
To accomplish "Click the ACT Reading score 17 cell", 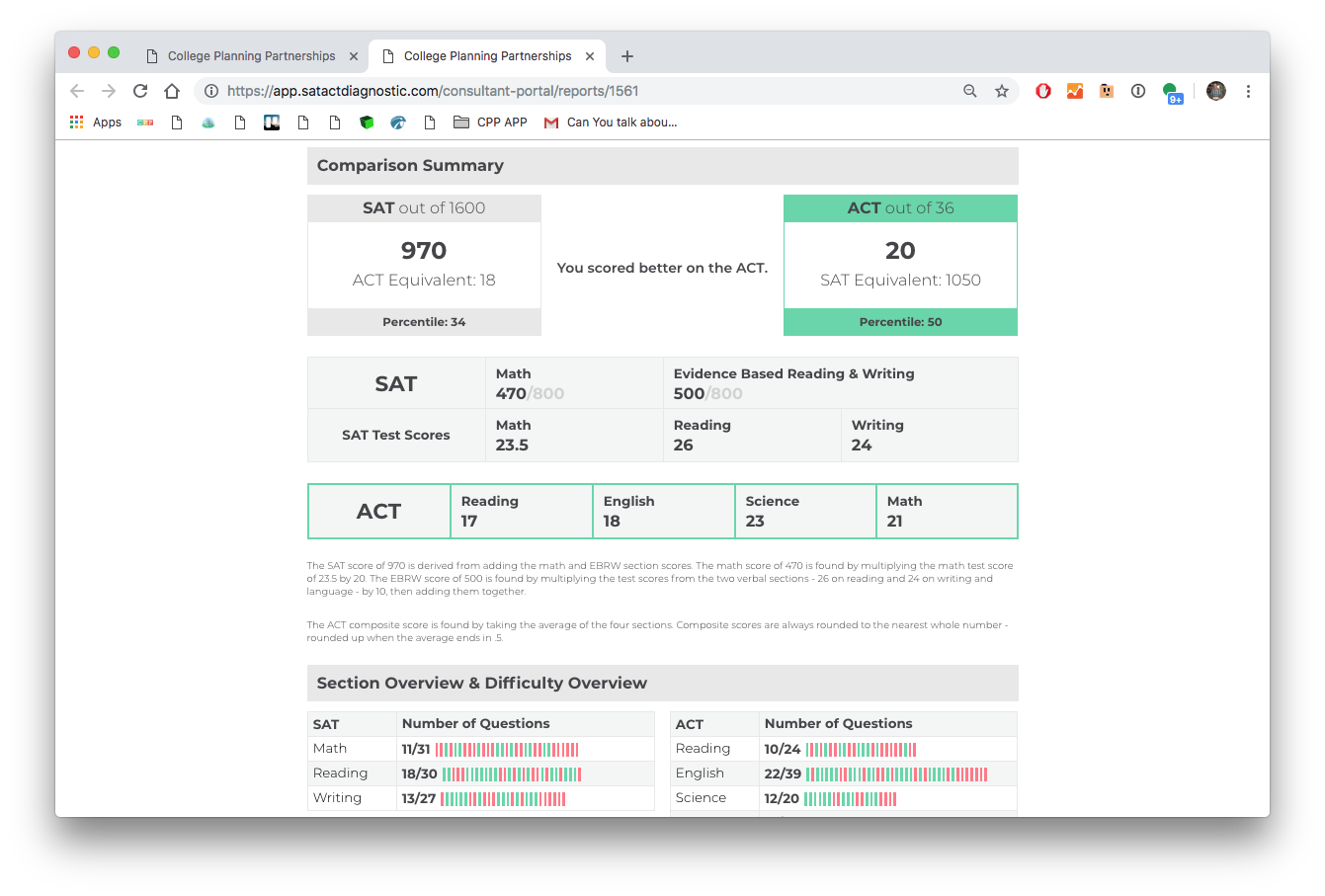I will click(521, 511).
